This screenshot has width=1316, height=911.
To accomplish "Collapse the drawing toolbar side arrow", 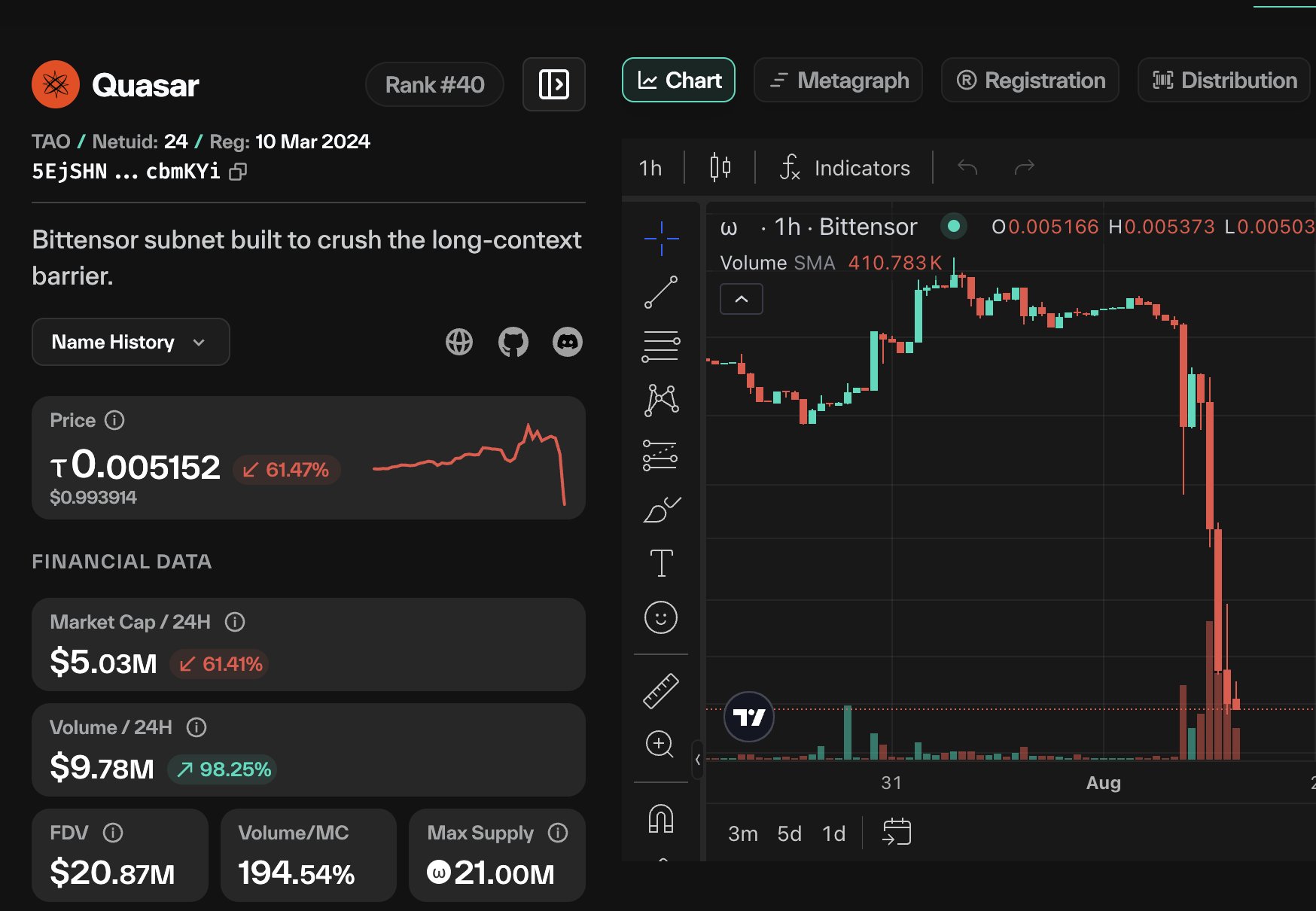I will point(698,760).
